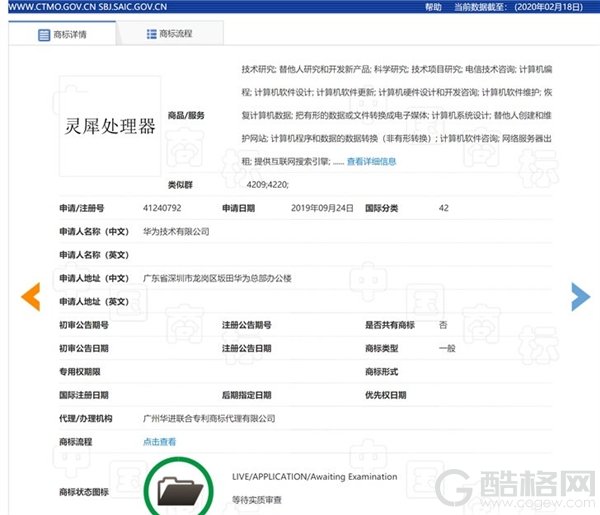
Task: Click the 灵犀处理器 trademark image
Action: [110, 126]
